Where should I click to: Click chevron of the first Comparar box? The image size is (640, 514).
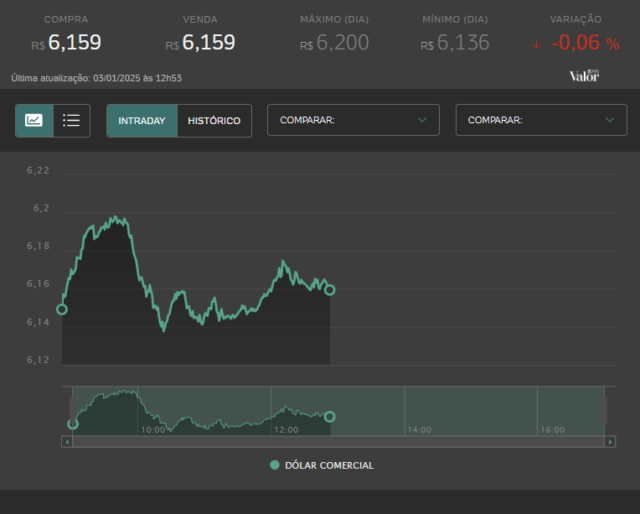coord(422,120)
